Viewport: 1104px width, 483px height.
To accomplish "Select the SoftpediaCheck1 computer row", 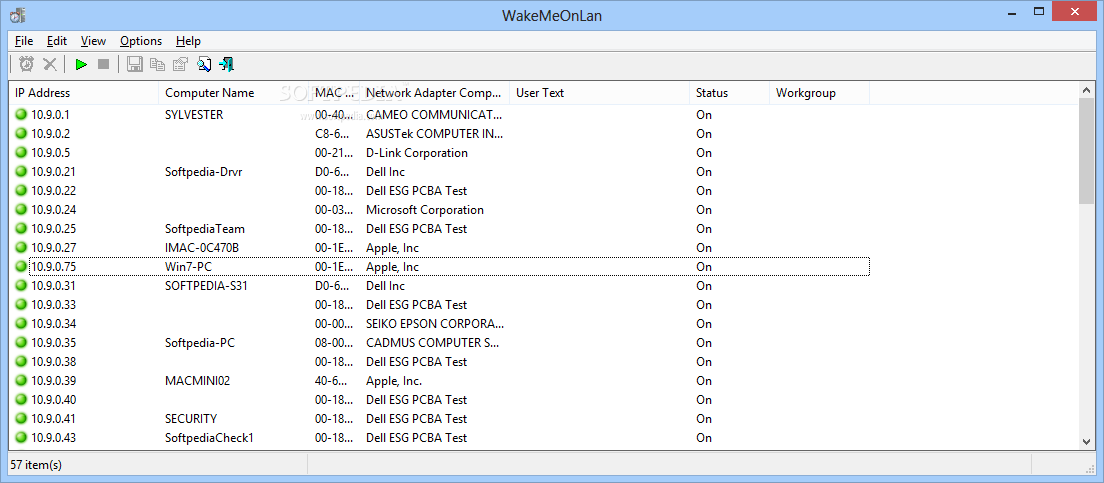I will (439, 437).
